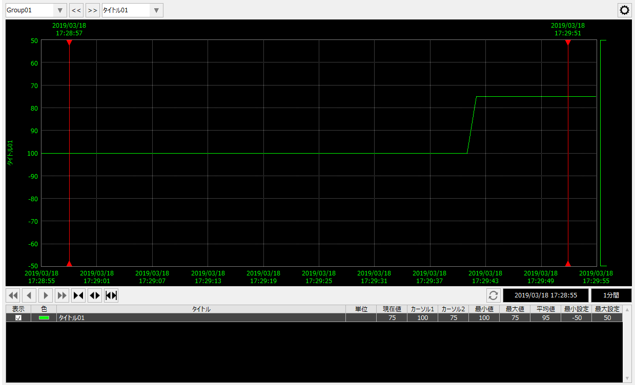The width and height of the screenshot is (635, 388).
Task: Step forward with the single right arrow
Action: coord(45,296)
